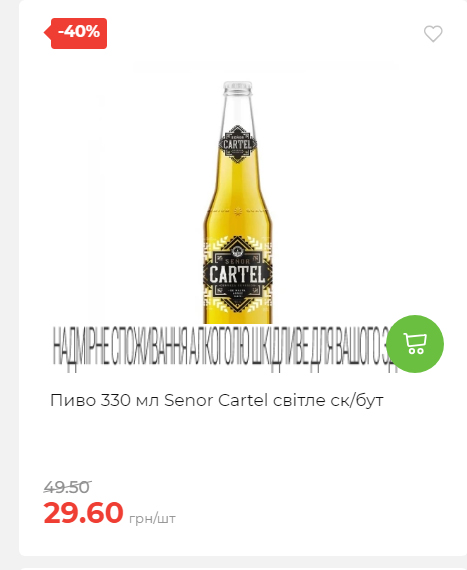Click the bottle's clear glass cap
Screen dimensions: 467x570
pyautogui.click(x=237, y=88)
